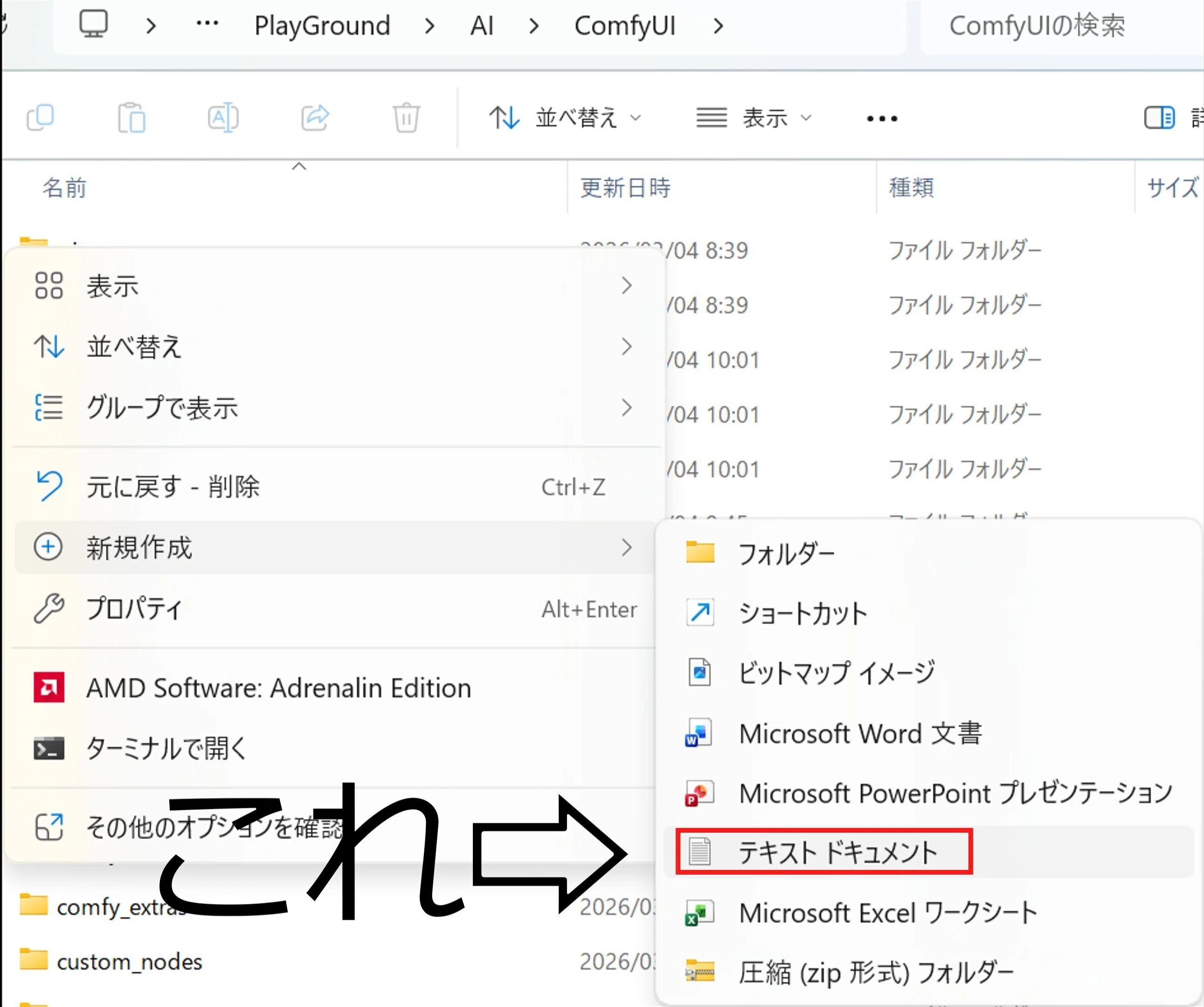The width and height of the screenshot is (1204, 1007).
Task: Open 表示 submenu in context menu
Action: [335, 285]
